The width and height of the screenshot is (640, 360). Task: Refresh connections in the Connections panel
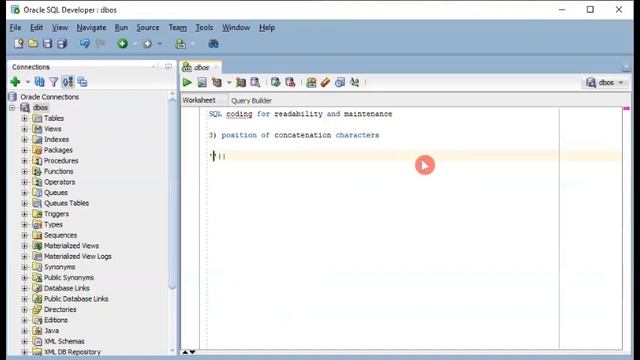point(40,82)
